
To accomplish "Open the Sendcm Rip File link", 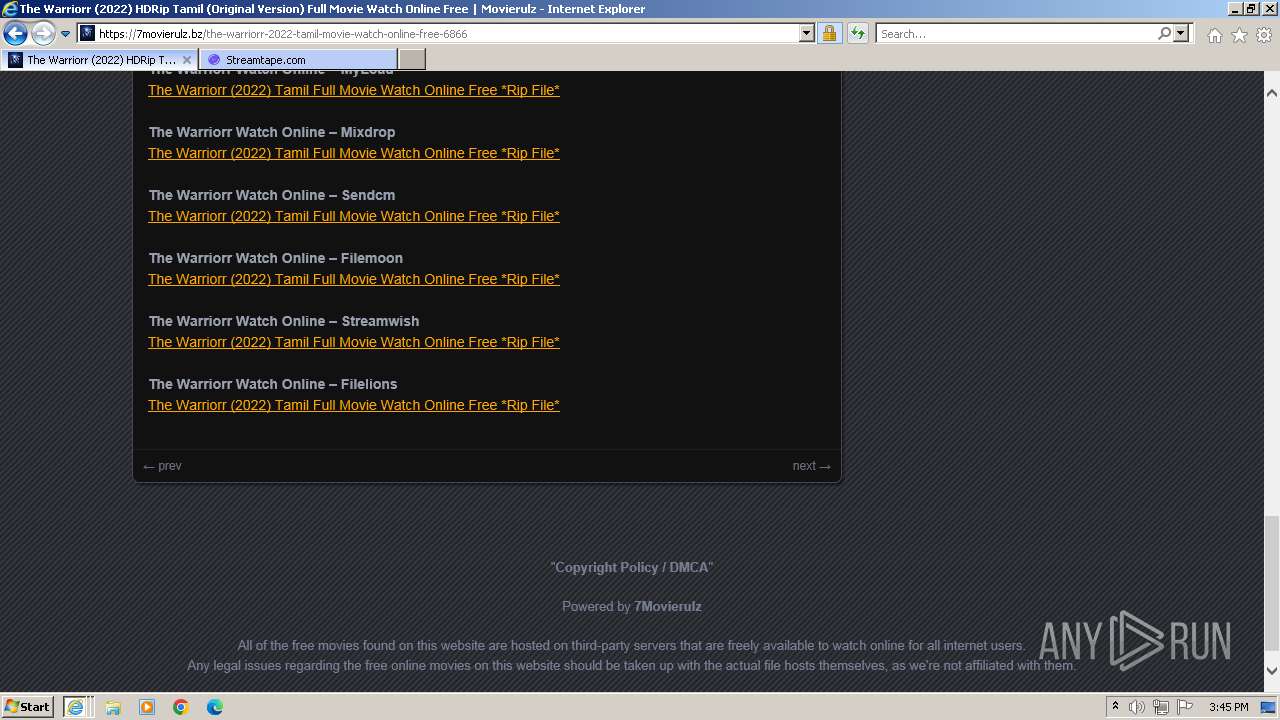I will point(354,216).
